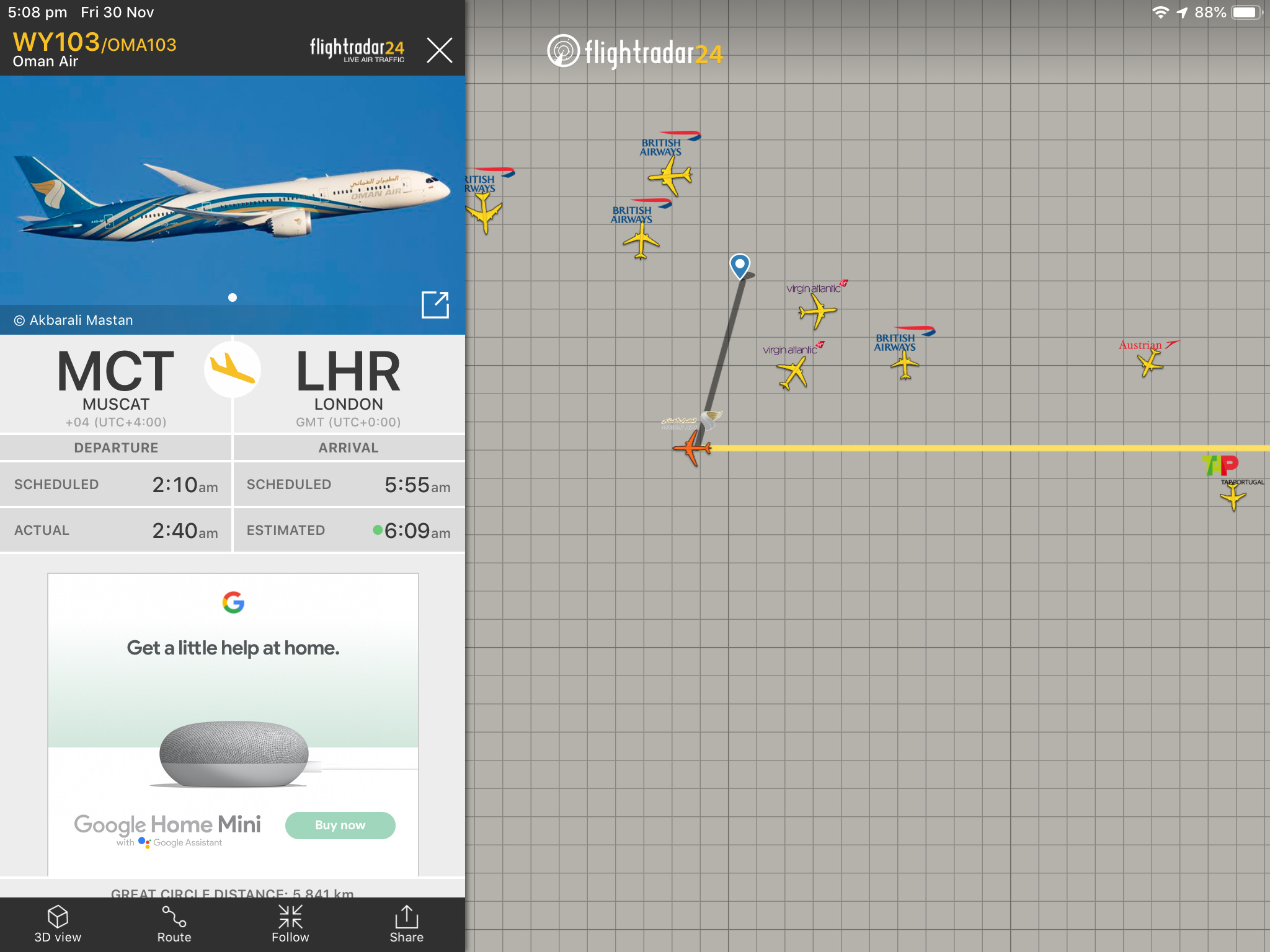Tap the battery indicator in the status bar
Screen dimensions: 1270x952
click(x=1246, y=12)
